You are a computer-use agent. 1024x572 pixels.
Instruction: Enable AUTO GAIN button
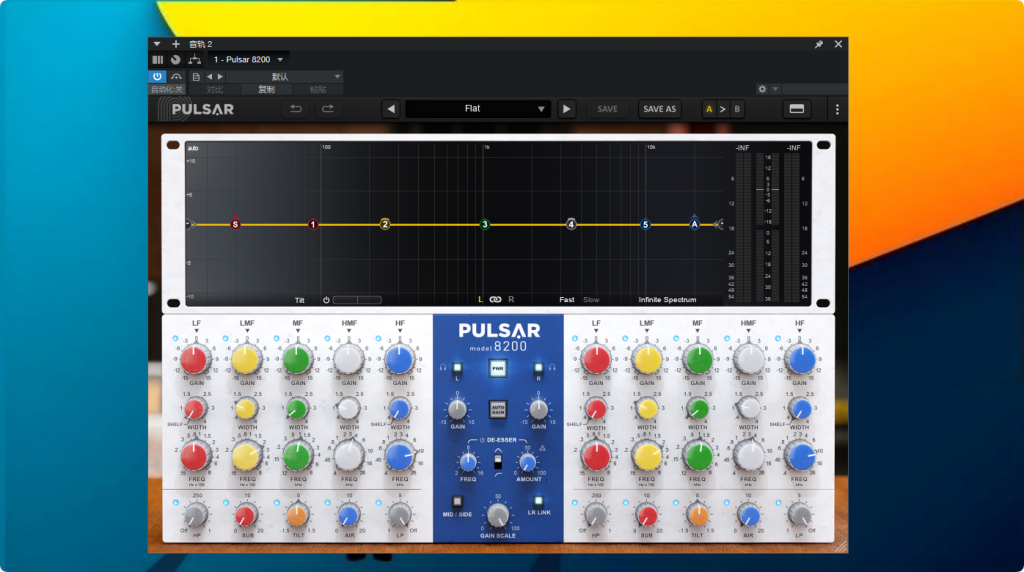498,409
